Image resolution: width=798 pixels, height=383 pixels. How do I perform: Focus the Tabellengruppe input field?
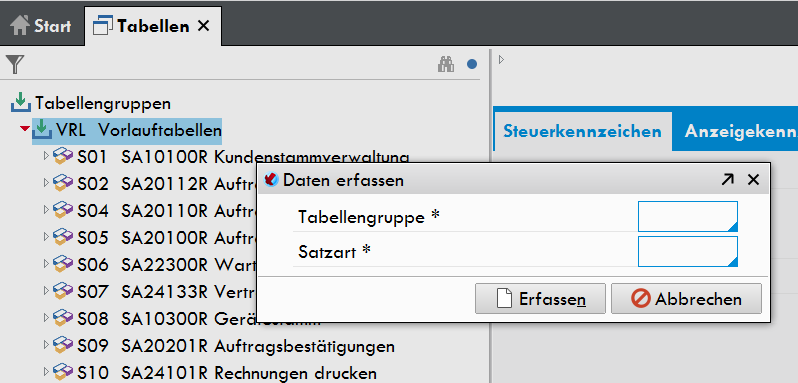pos(687,217)
